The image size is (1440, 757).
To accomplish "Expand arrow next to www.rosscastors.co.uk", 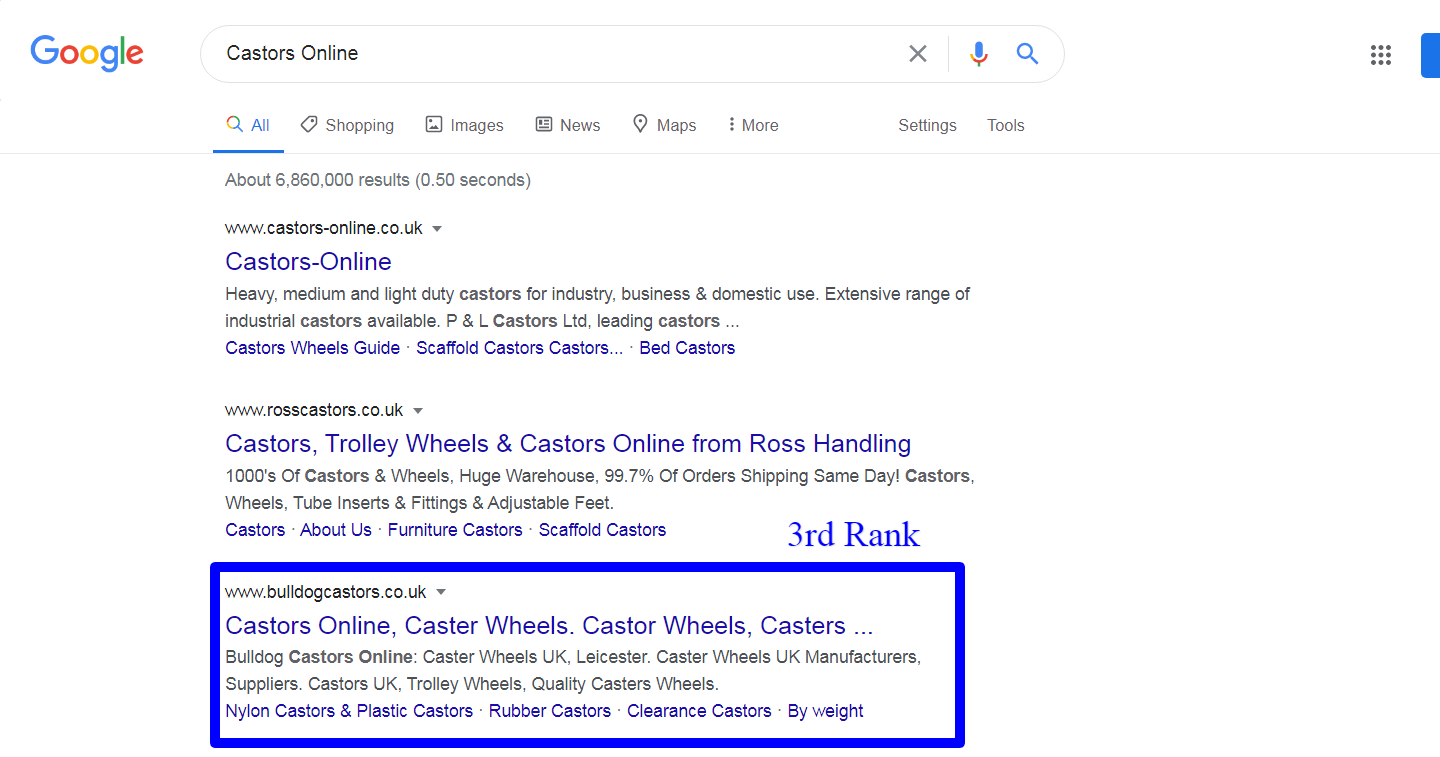I will click(x=418, y=411).
